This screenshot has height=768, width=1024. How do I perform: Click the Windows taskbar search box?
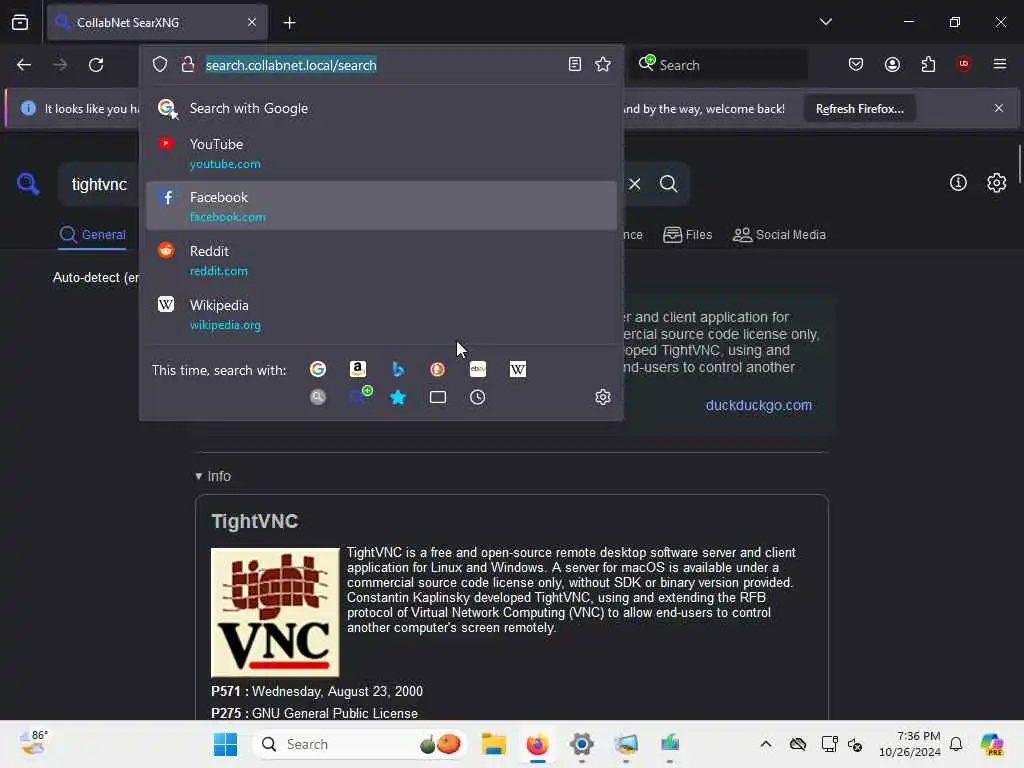click(x=360, y=744)
